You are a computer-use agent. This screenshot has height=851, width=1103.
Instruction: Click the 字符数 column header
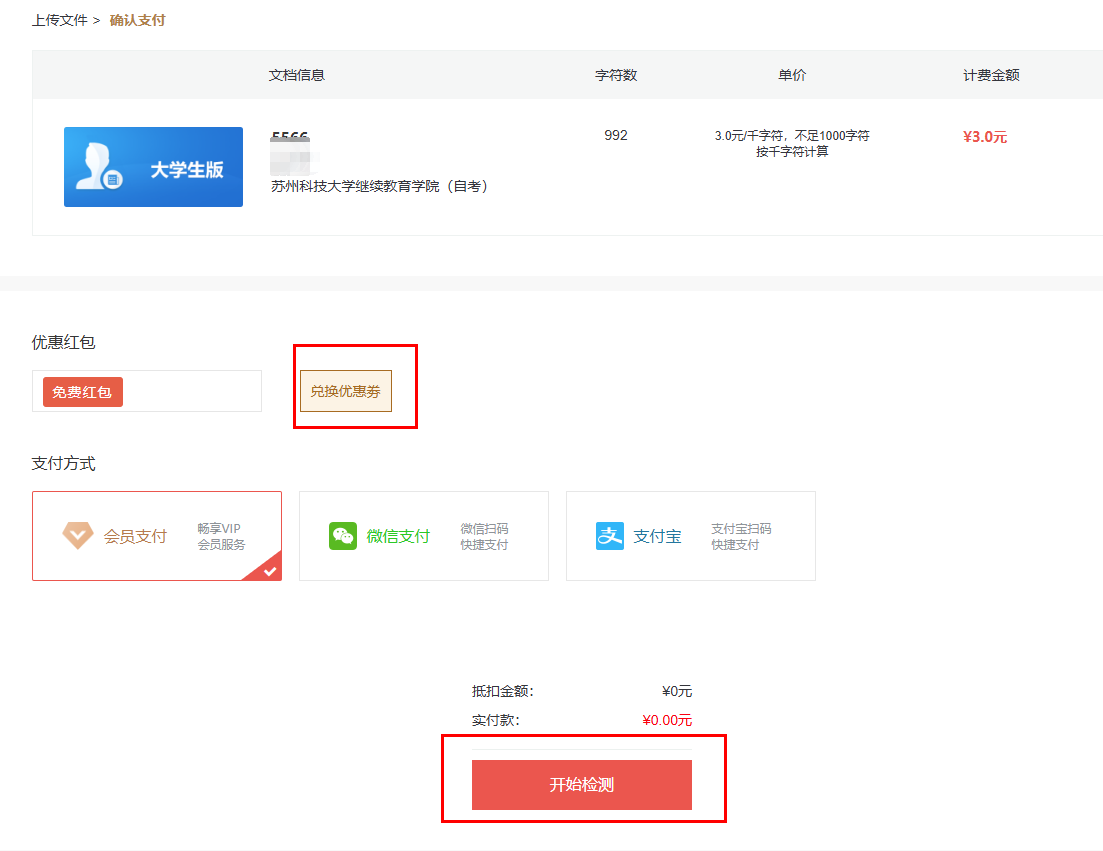tap(616, 75)
